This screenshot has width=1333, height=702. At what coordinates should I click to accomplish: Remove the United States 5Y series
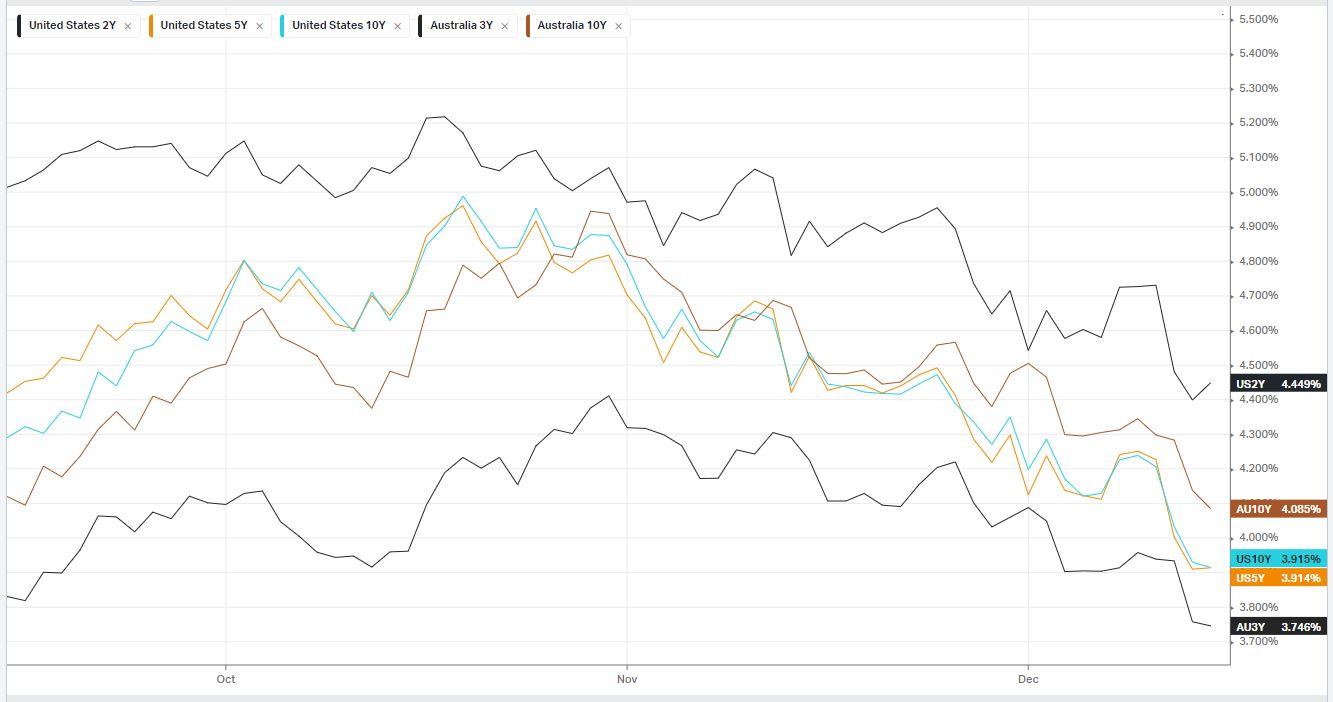(260, 26)
